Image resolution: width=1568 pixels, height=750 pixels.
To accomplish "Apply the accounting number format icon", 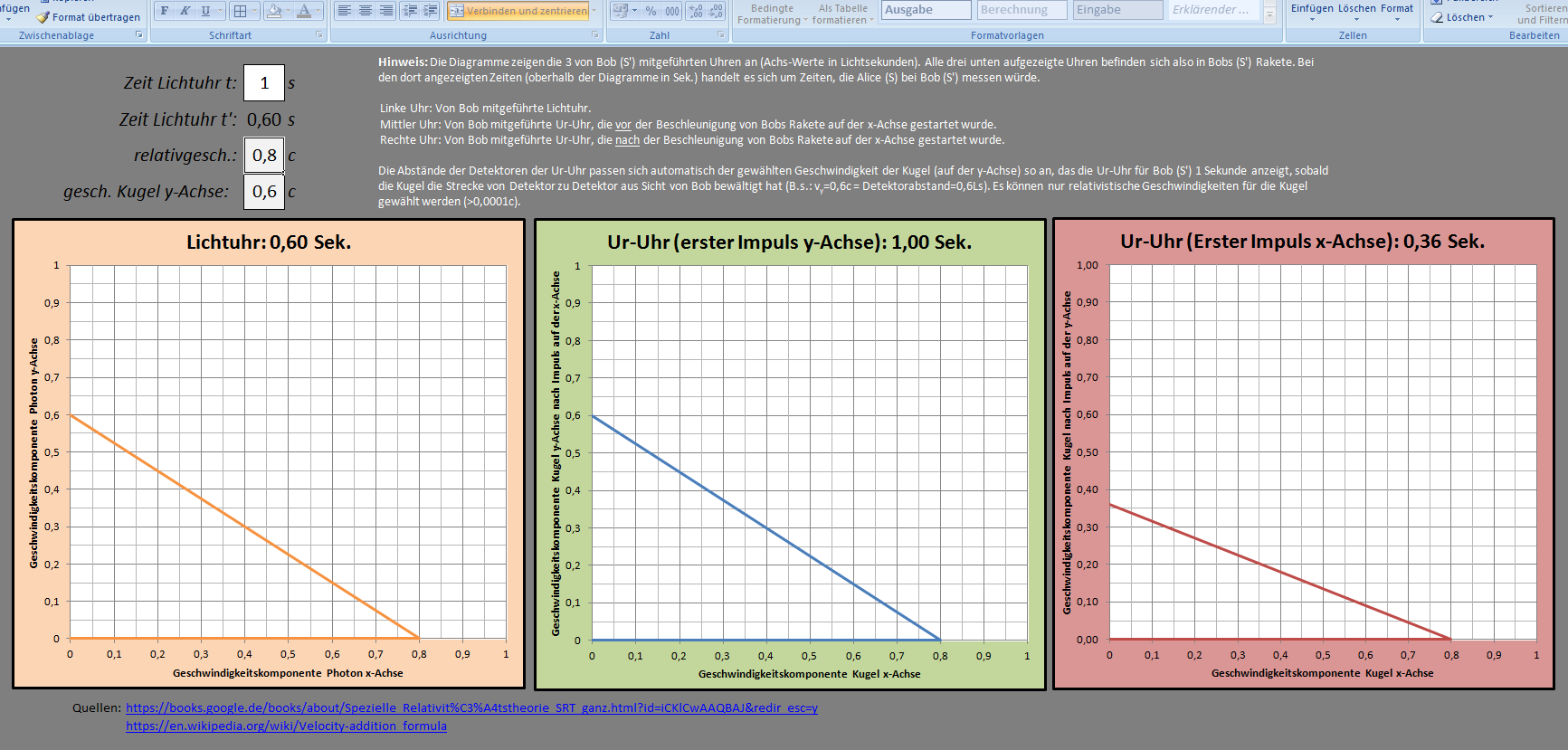I will click(620, 11).
